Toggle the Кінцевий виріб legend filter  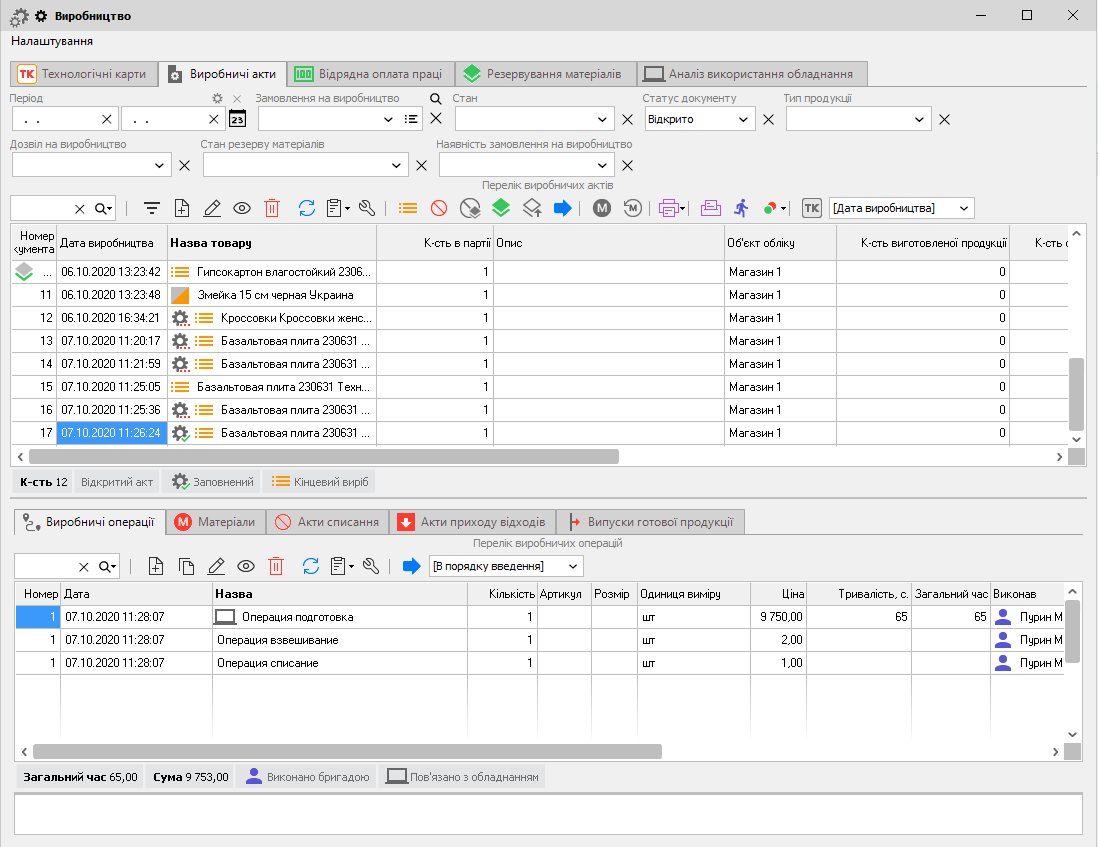point(319,482)
